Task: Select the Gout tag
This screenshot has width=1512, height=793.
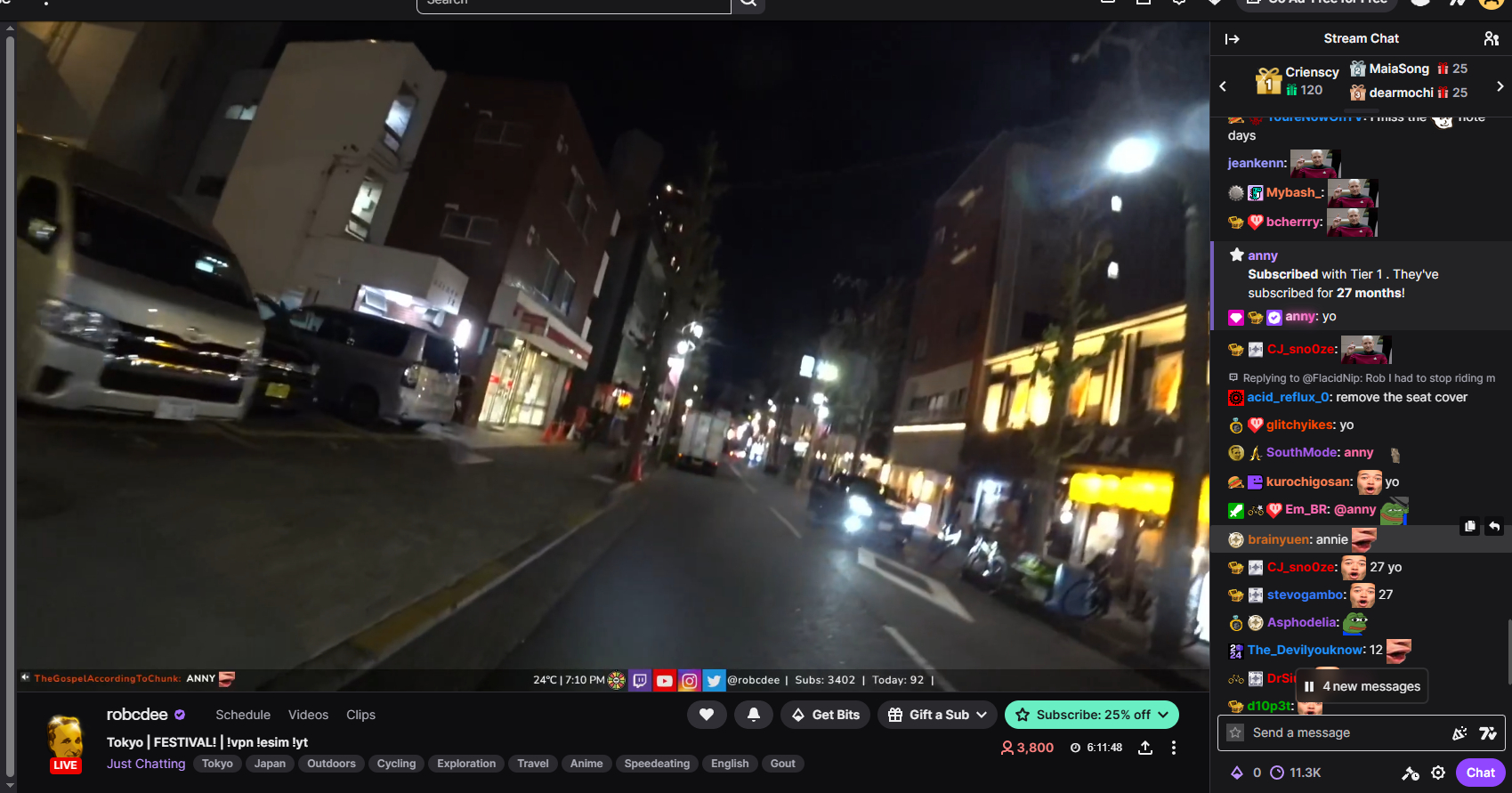Action: [x=783, y=764]
